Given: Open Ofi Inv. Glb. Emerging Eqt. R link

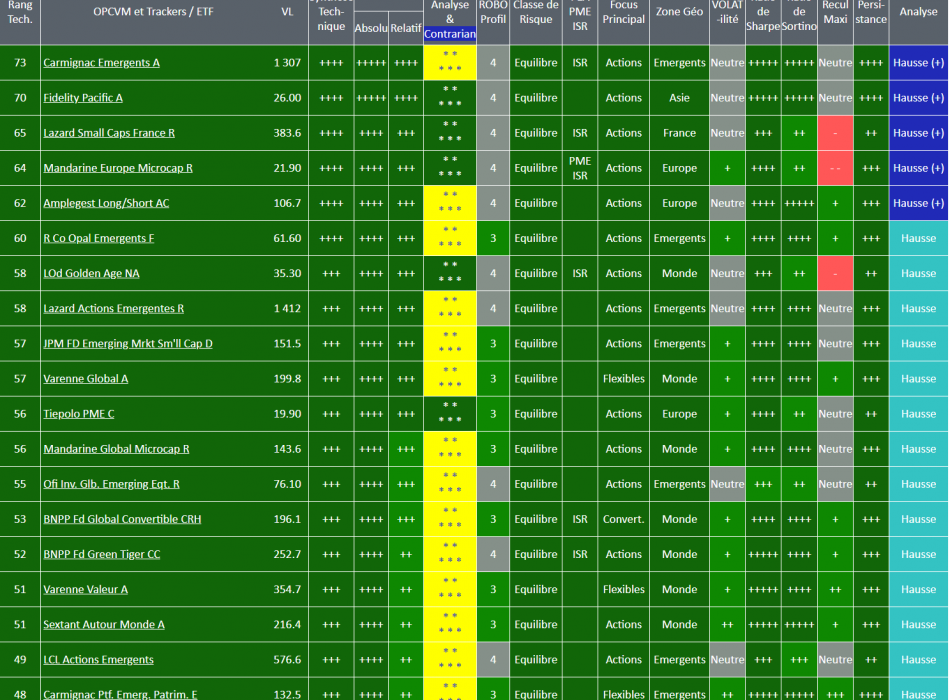Looking at the screenshot, I should coord(111,484).
